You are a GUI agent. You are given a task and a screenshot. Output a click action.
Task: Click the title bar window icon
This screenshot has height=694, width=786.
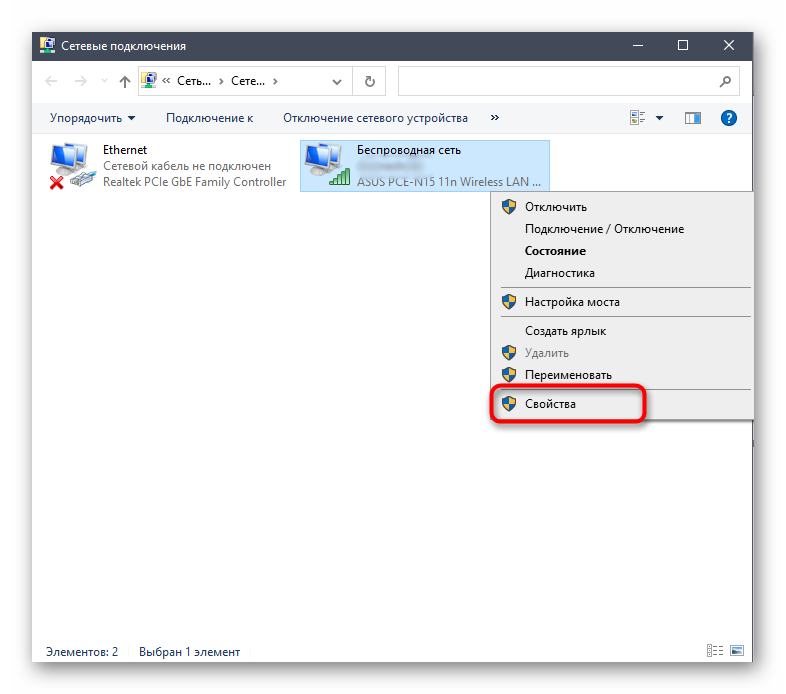47,45
